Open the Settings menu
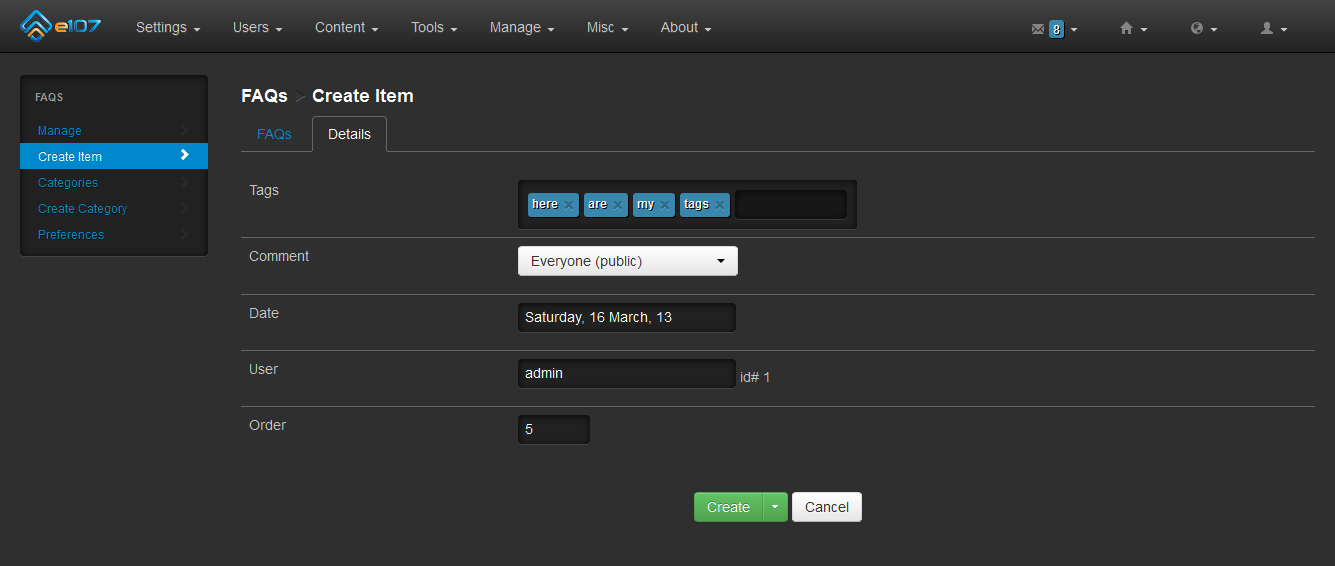Image resolution: width=1335 pixels, height=566 pixels. click(x=168, y=28)
